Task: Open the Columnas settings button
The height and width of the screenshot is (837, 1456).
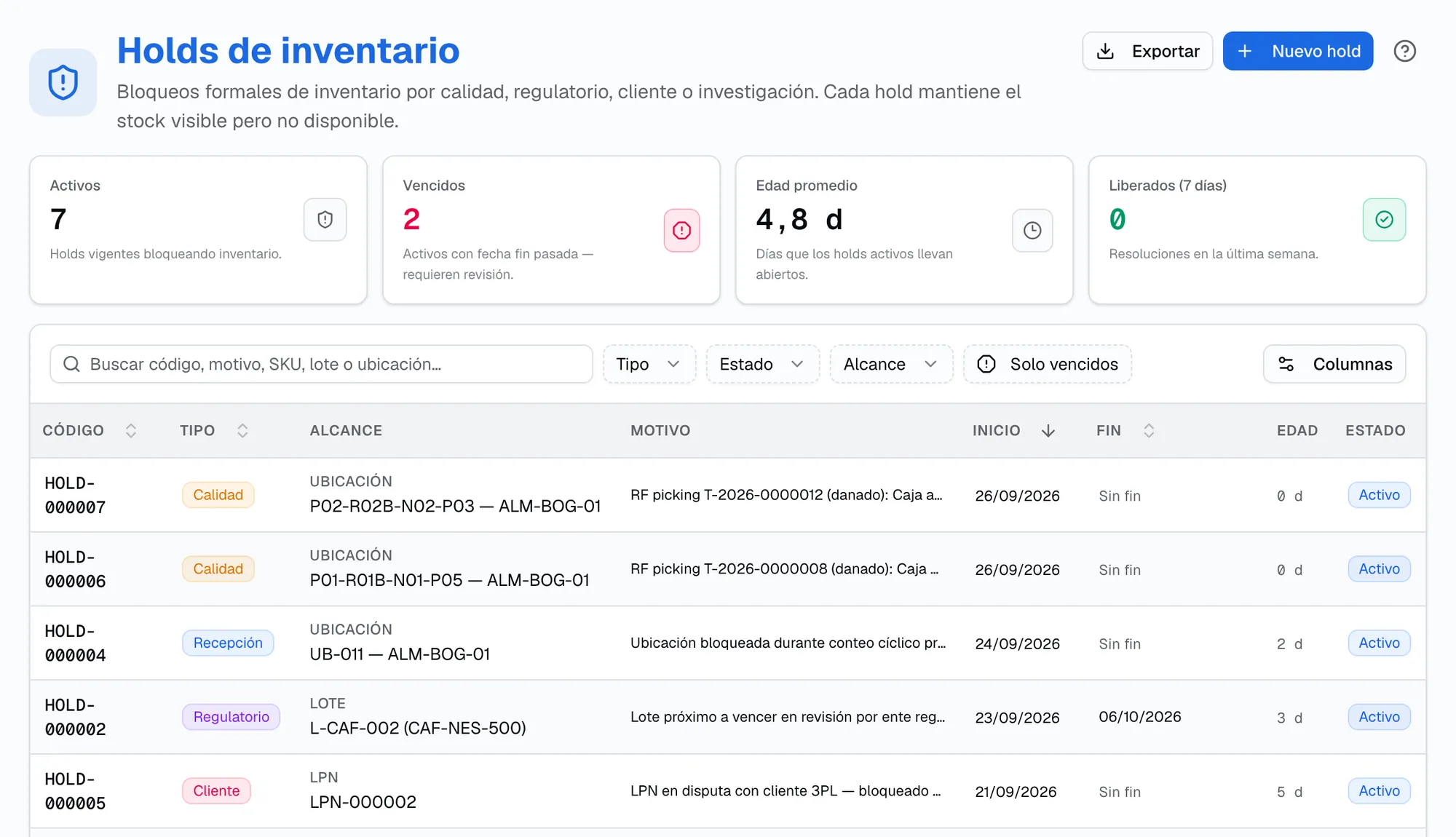Action: point(1334,364)
